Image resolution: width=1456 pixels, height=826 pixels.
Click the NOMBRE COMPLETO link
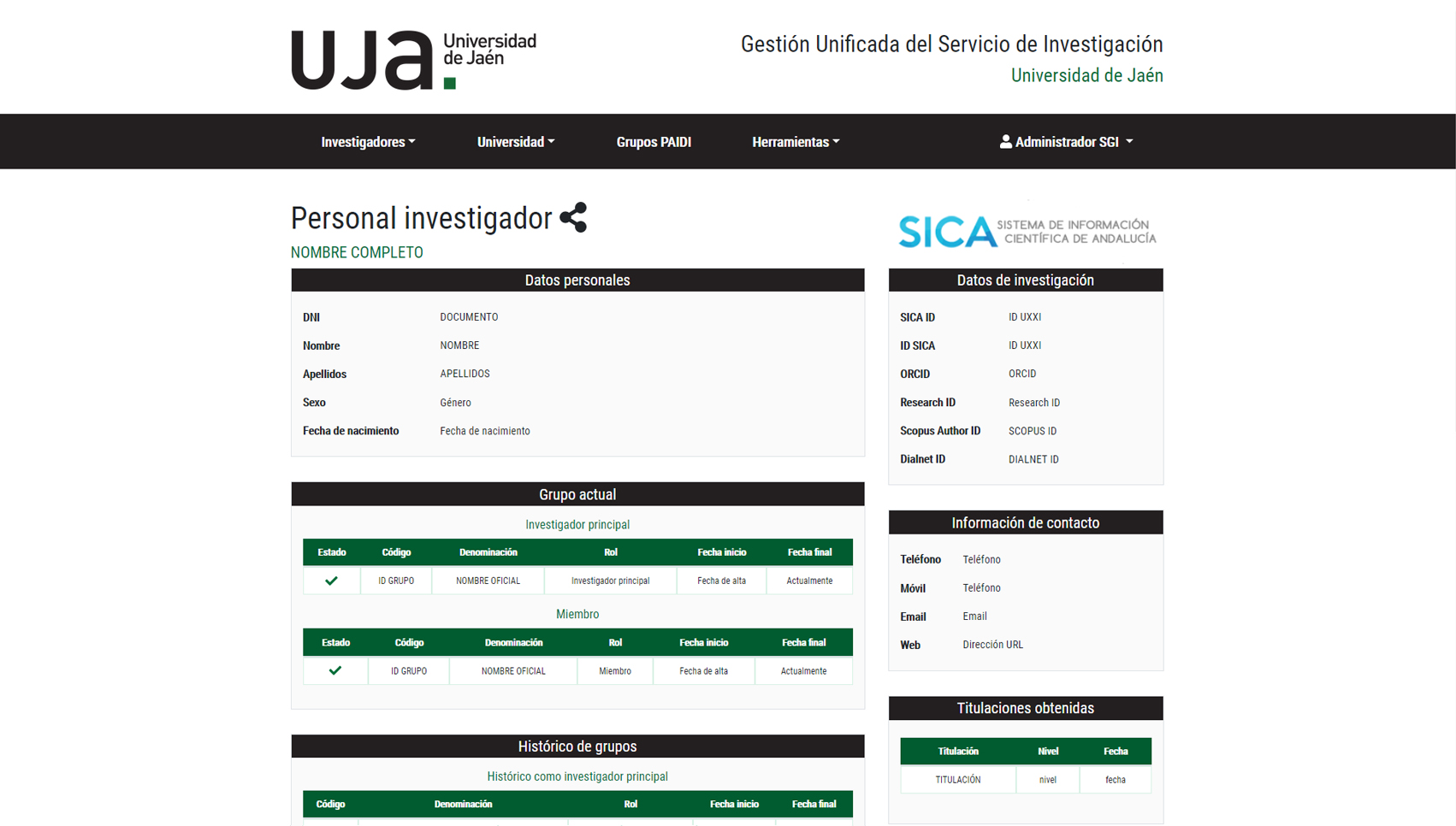pos(357,252)
